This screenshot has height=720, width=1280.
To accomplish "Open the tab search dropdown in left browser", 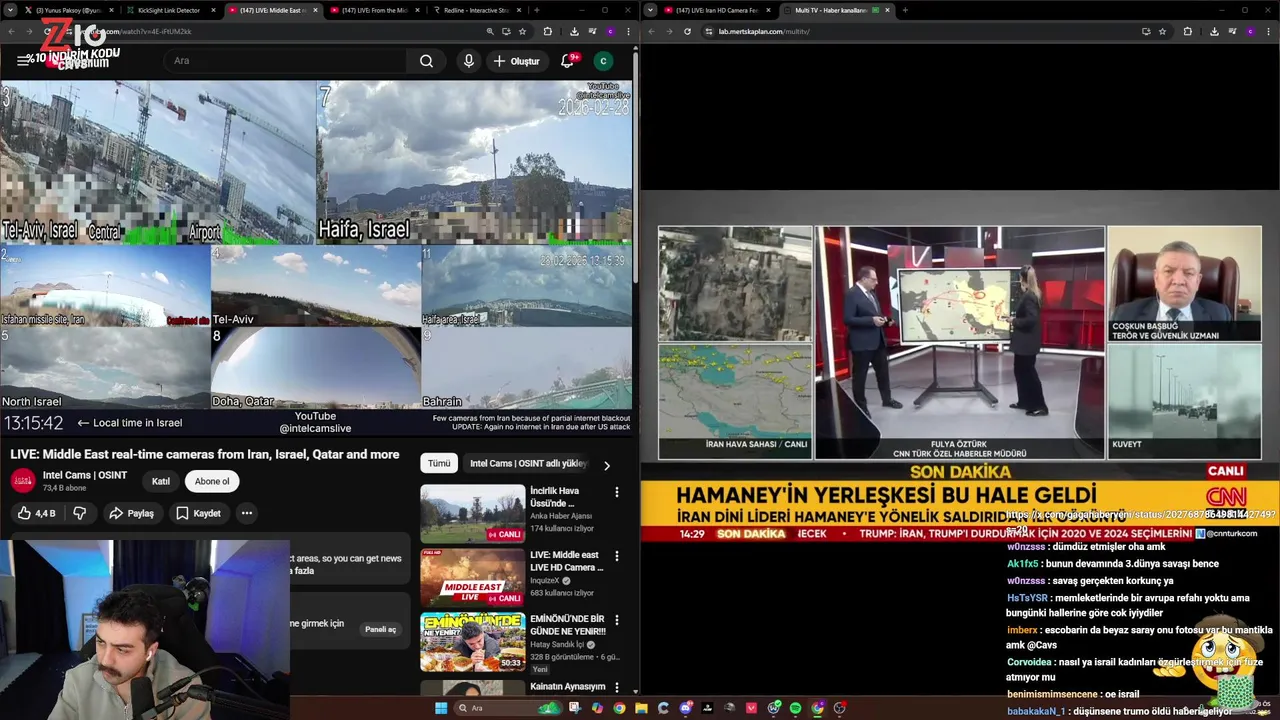I will [x=11, y=10].
